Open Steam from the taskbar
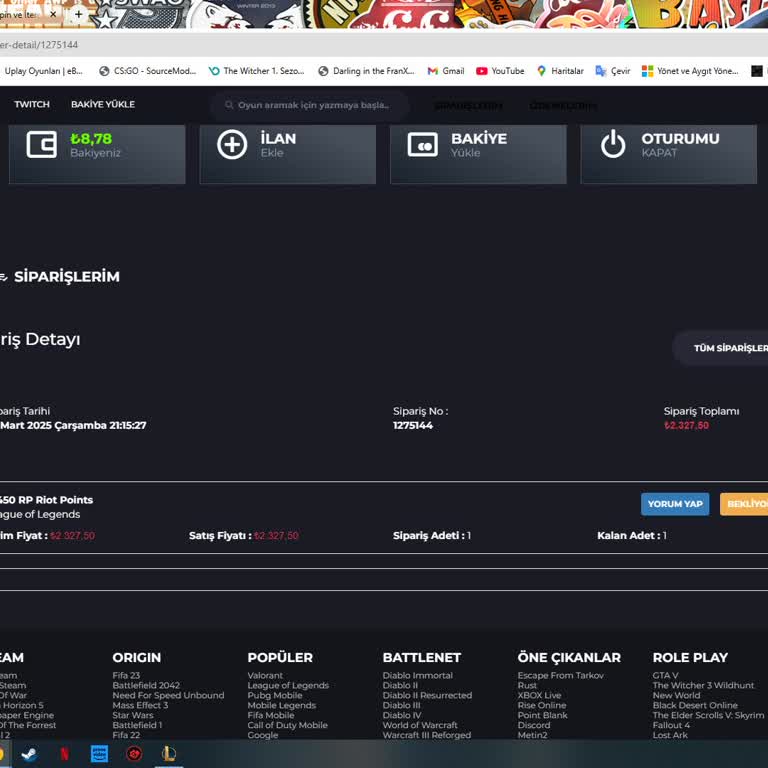This screenshot has height=768, width=768. coord(29,754)
